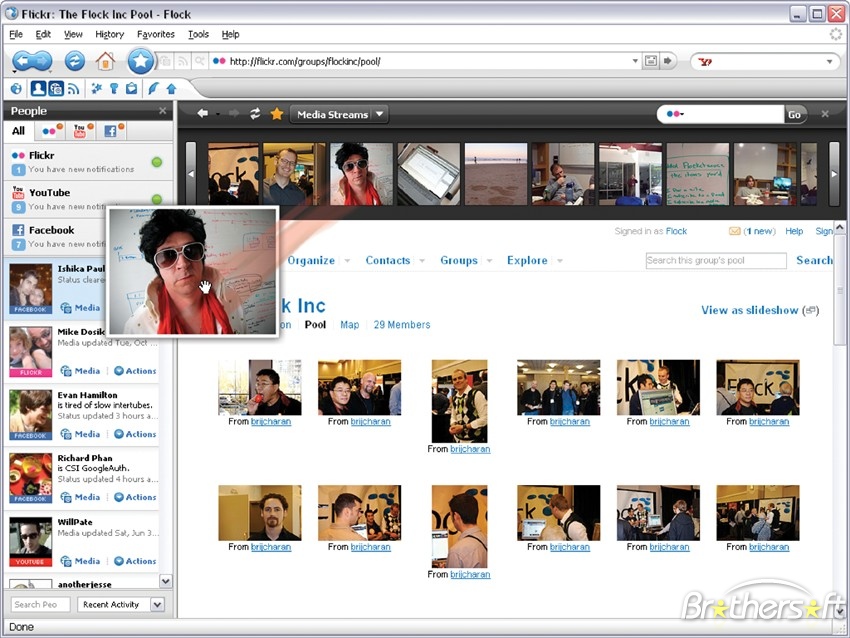Select the key-shaped accounts icon
The image size is (850, 638).
[x=113, y=89]
